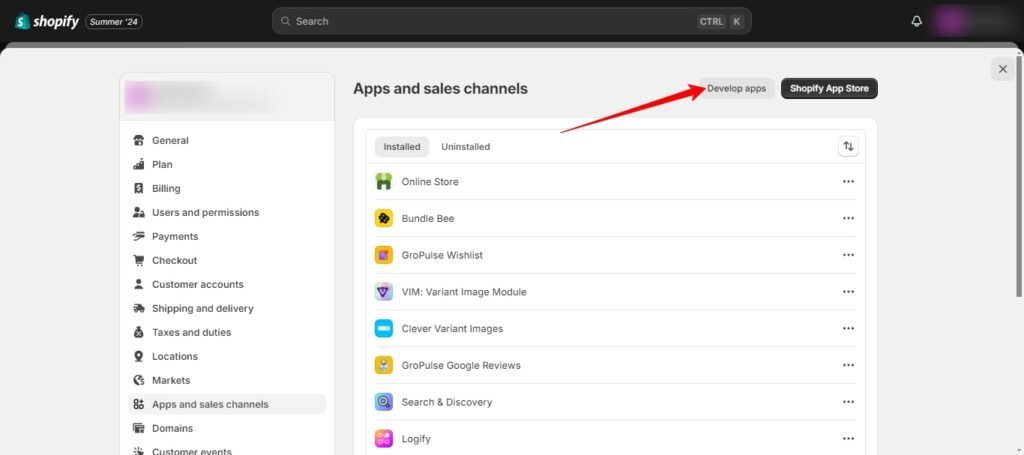
Task: Focus the top Search field
Action: pos(511,22)
